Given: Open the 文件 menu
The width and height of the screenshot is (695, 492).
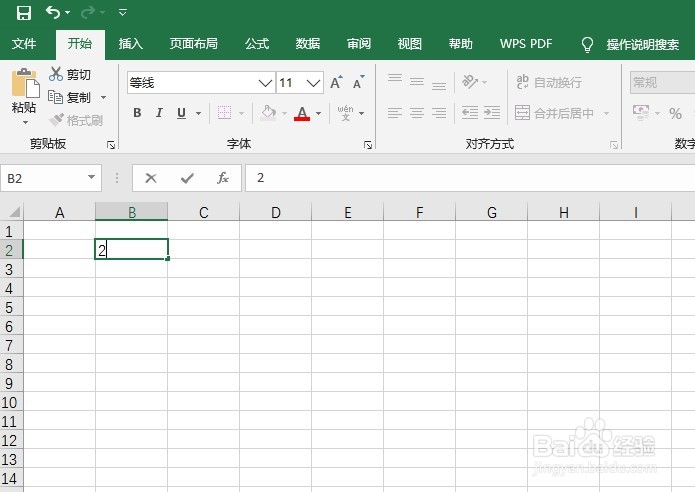Looking at the screenshot, I should pyautogui.click(x=24, y=43).
